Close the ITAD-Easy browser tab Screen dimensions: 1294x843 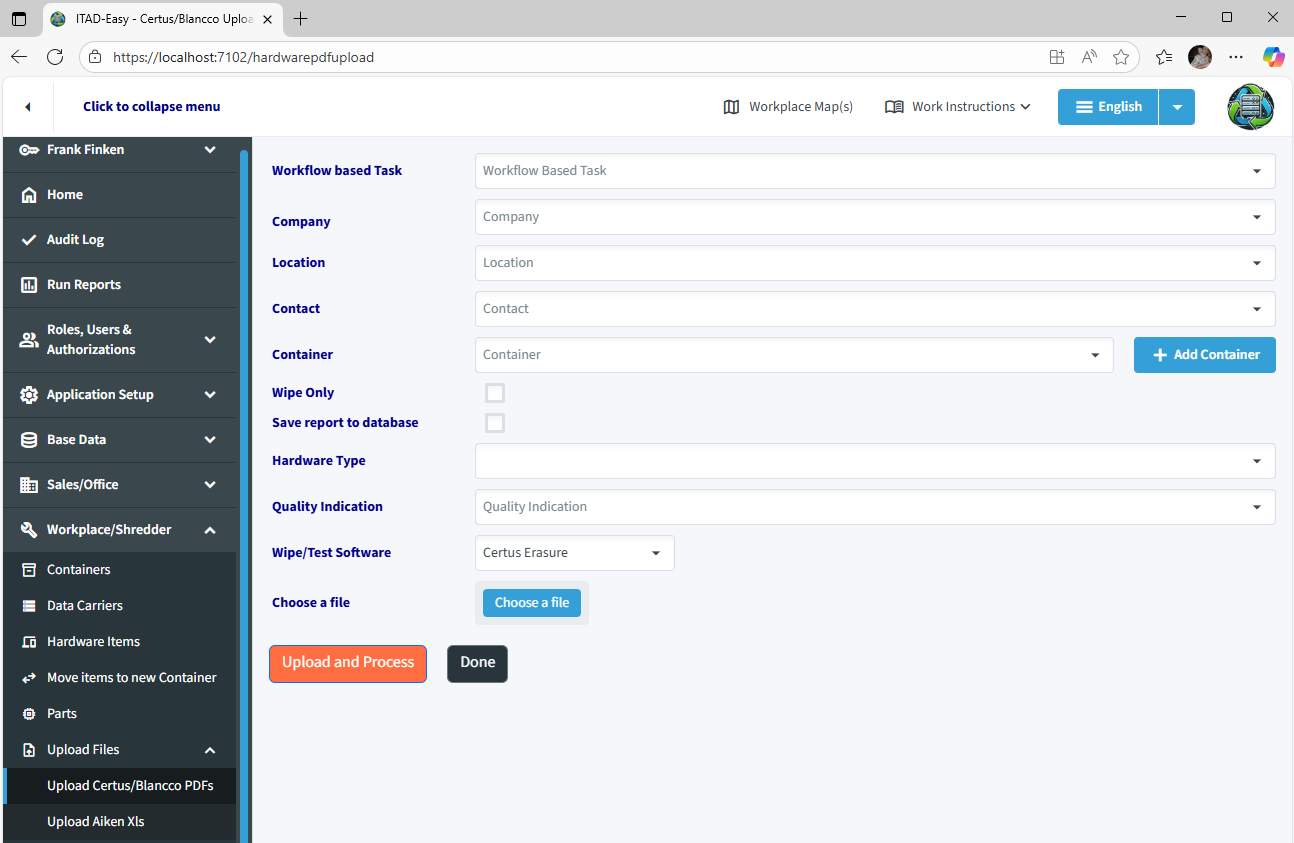pyautogui.click(x=267, y=19)
